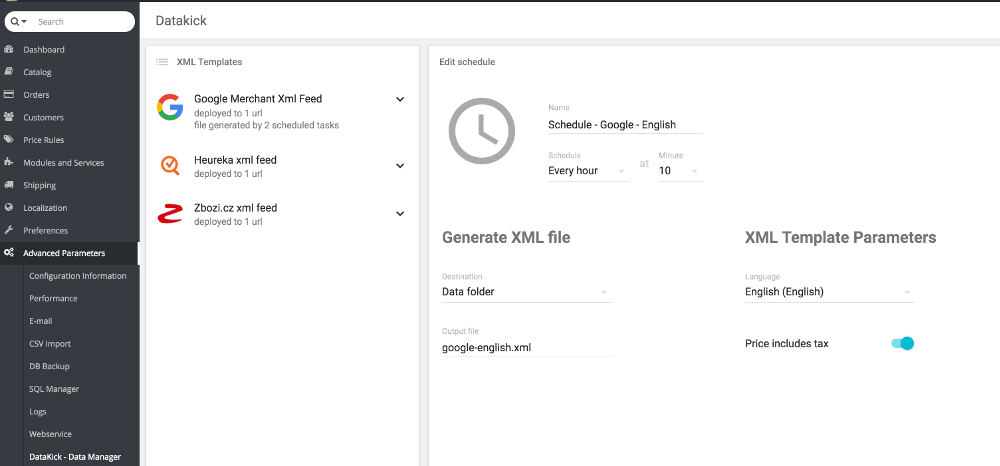Open the Minute dropdown
1000x466 pixels.
click(x=680, y=171)
